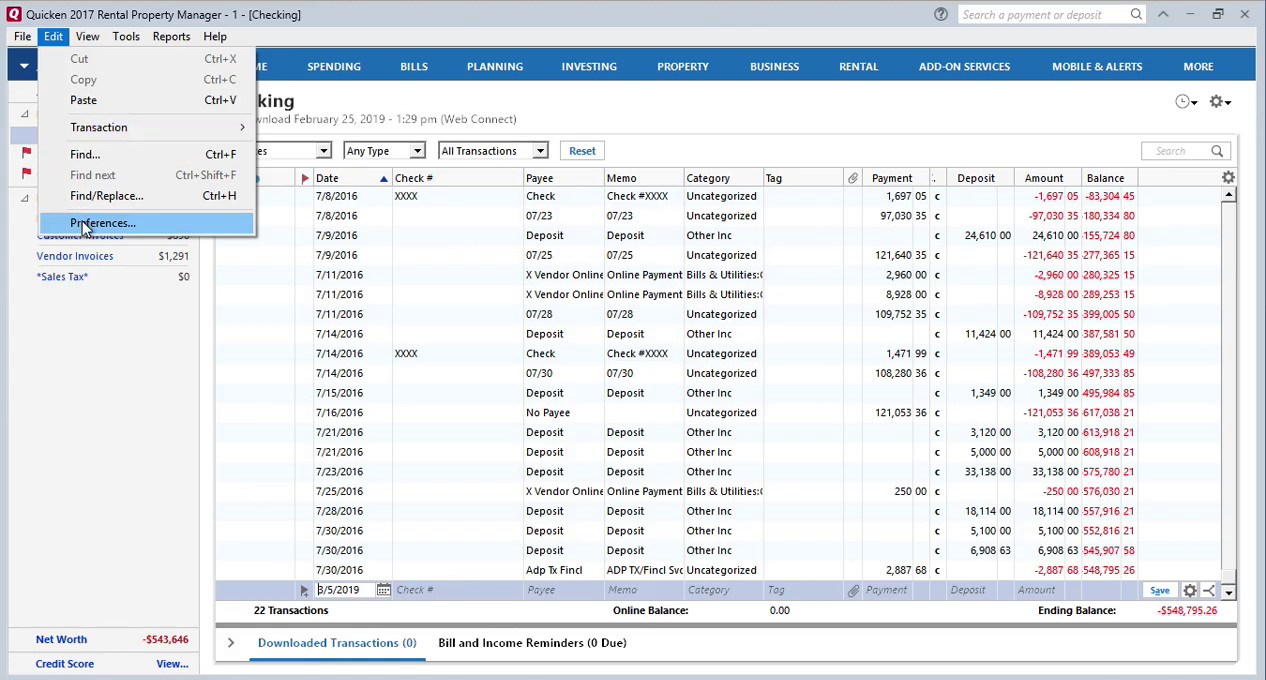The image size is (1266, 680).
Task: Collapse the upper sidebar account group
Action: (25, 113)
